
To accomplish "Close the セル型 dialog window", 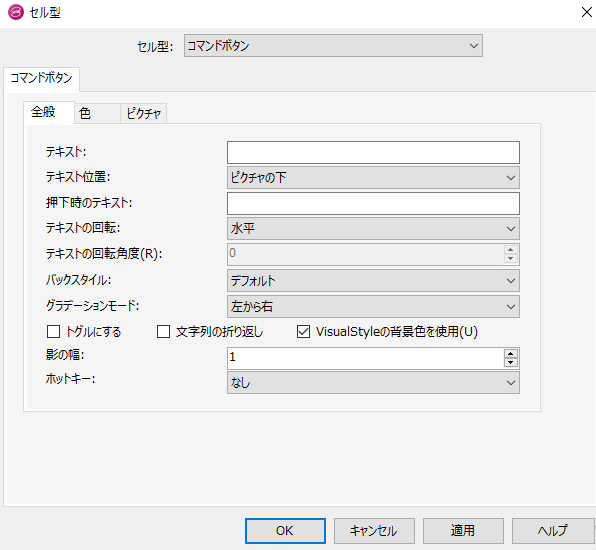I will click(x=586, y=12).
